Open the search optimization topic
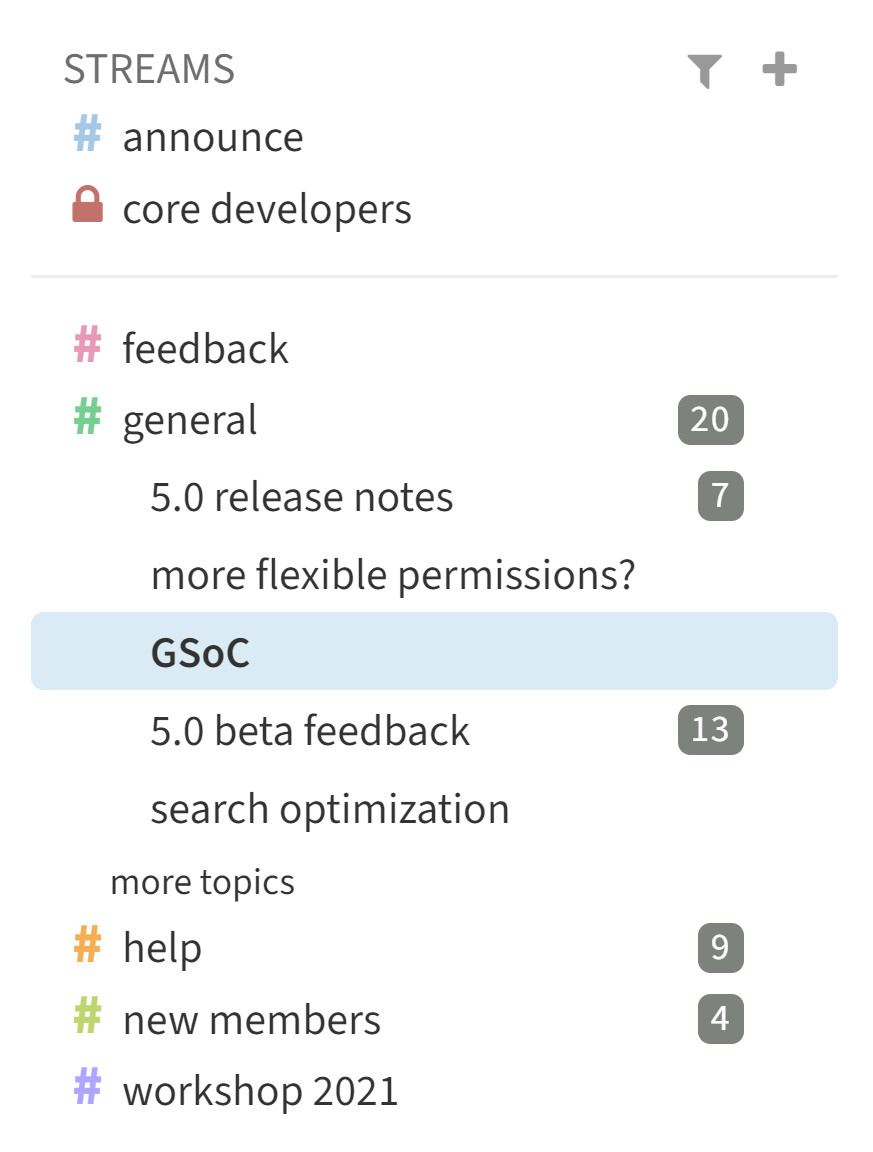The width and height of the screenshot is (873, 1152). [330, 809]
